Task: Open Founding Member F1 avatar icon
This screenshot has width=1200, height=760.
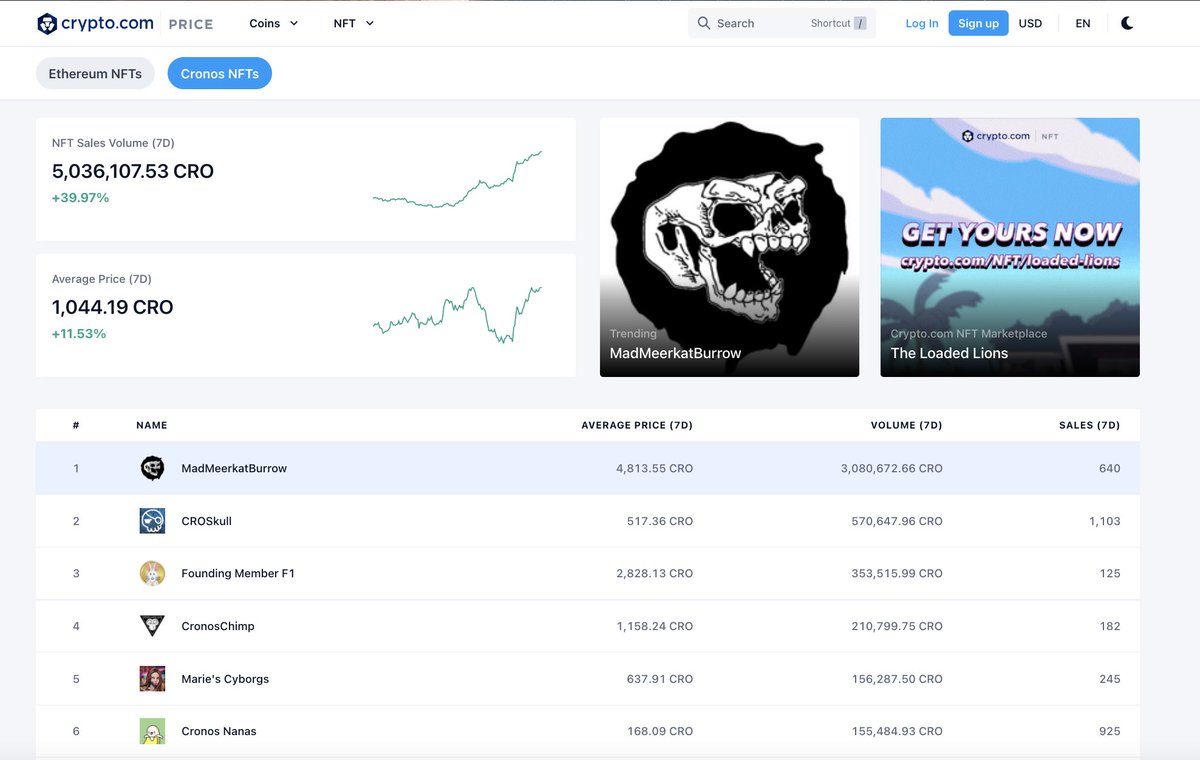Action: 152,573
